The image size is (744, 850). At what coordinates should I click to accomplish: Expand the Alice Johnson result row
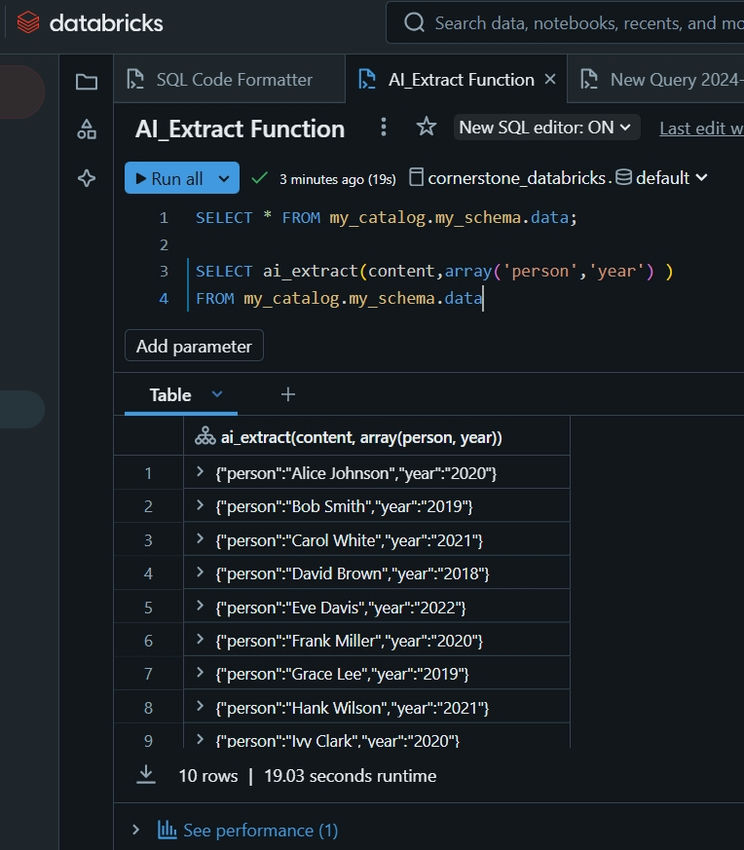pyautogui.click(x=200, y=472)
